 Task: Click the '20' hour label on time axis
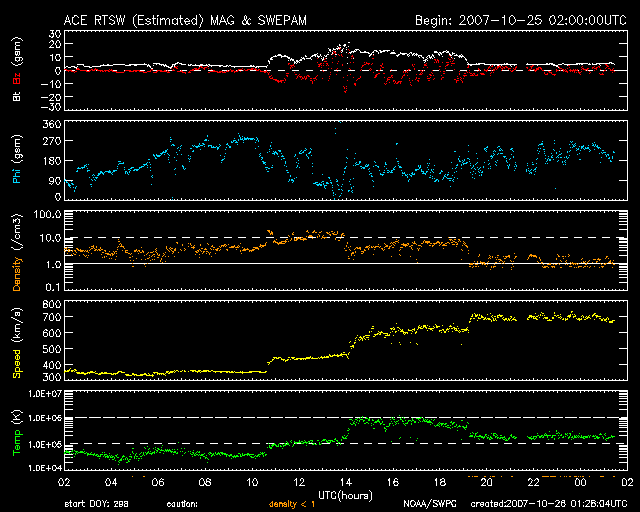pos(487,482)
